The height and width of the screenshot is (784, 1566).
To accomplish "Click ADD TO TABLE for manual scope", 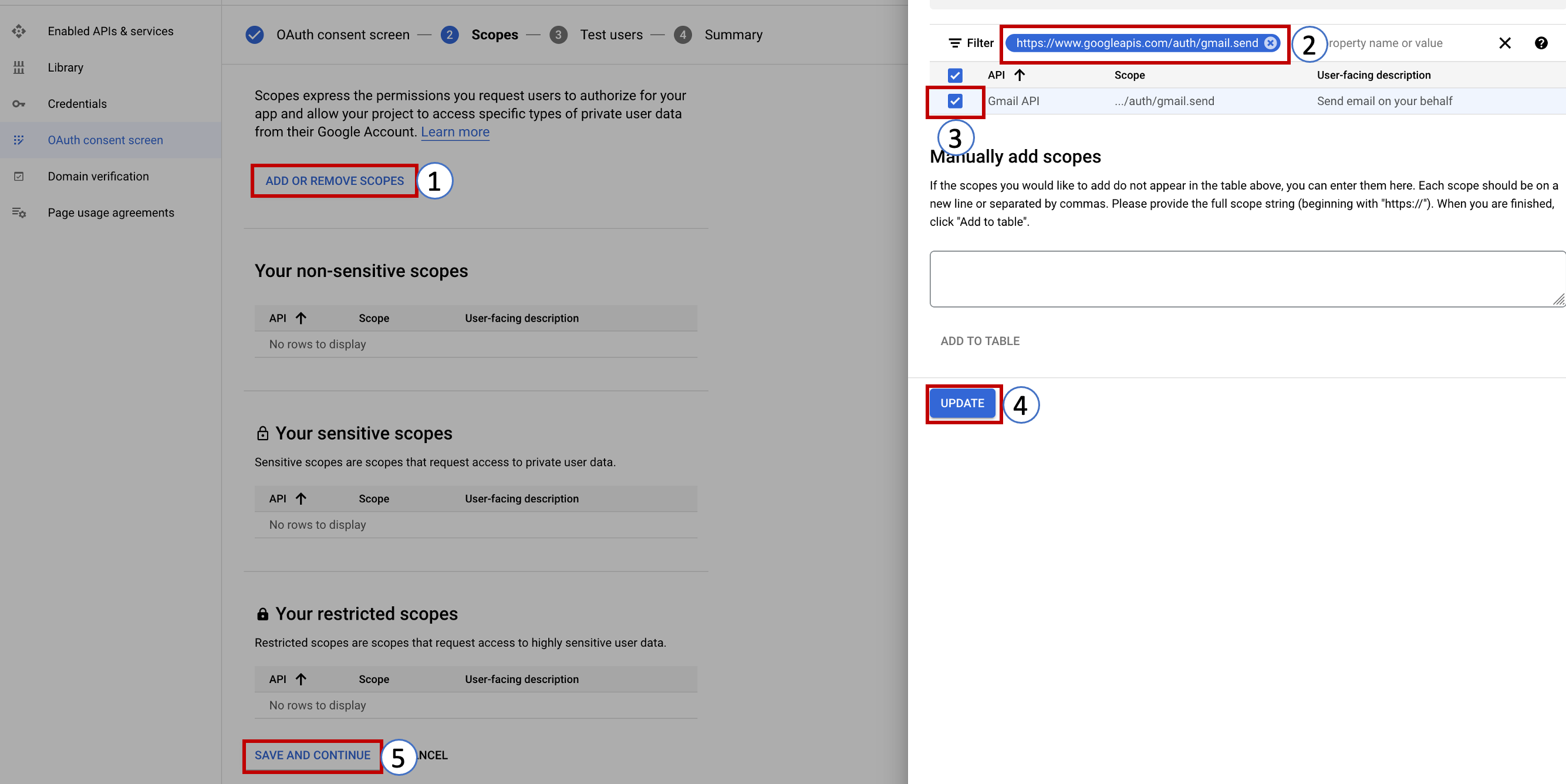I will (980, 341).
